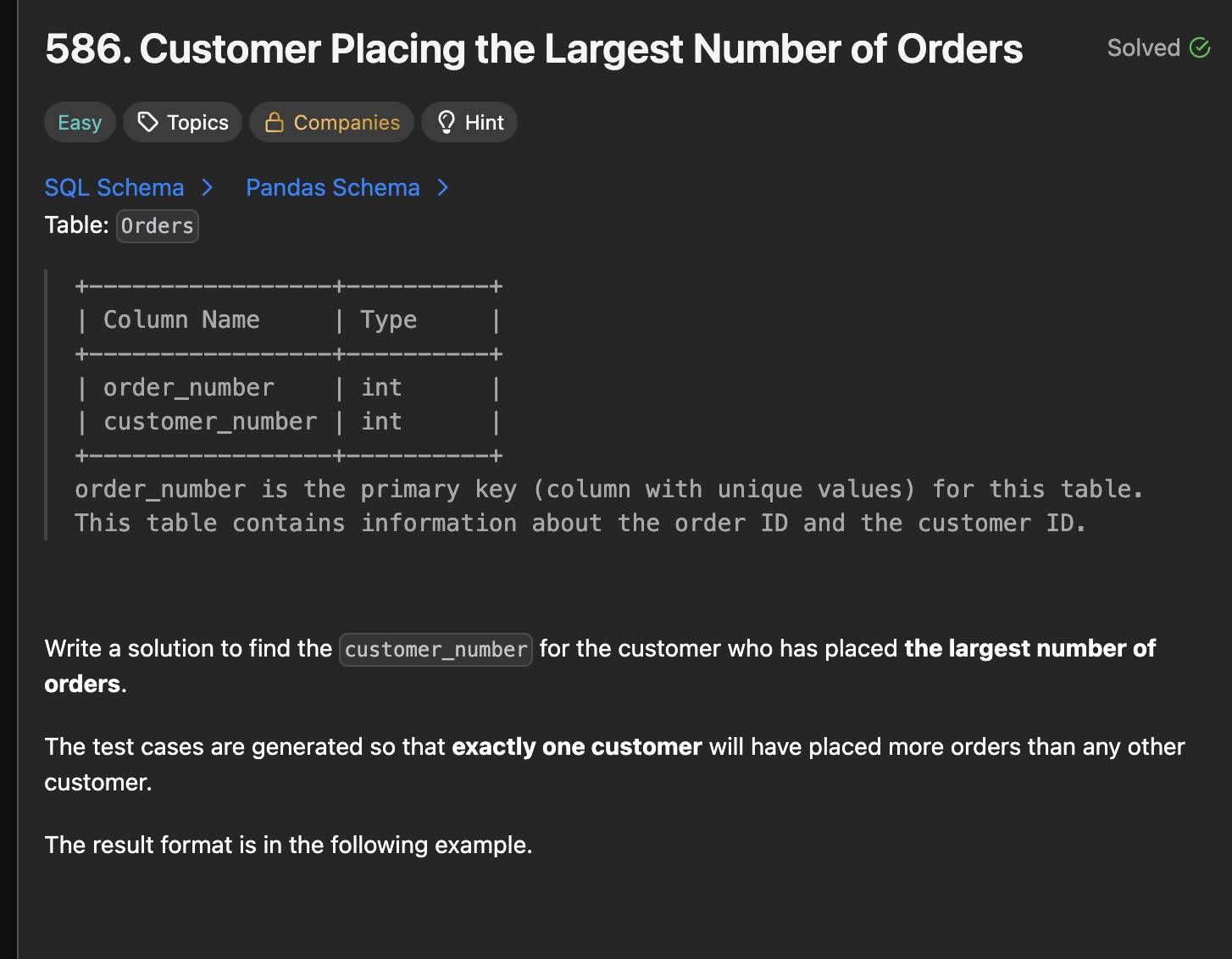
Task: Click the lightbulb icon on the Hint pill
Action: point(446,122)
